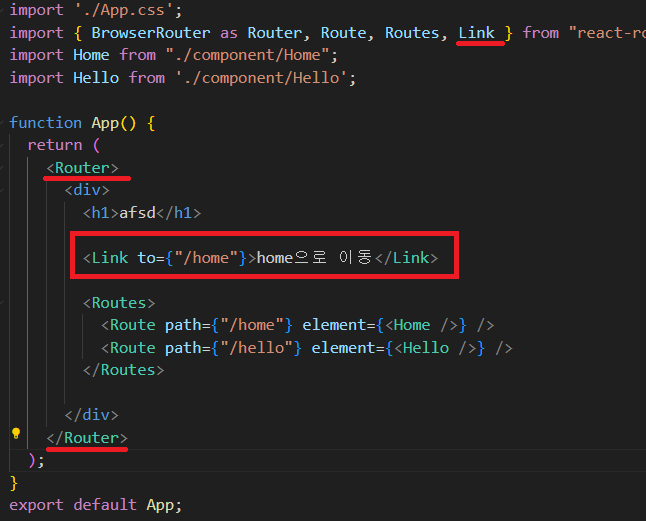Click the closing </Router> tag
The image size is (646, 521).
[87, 438]
